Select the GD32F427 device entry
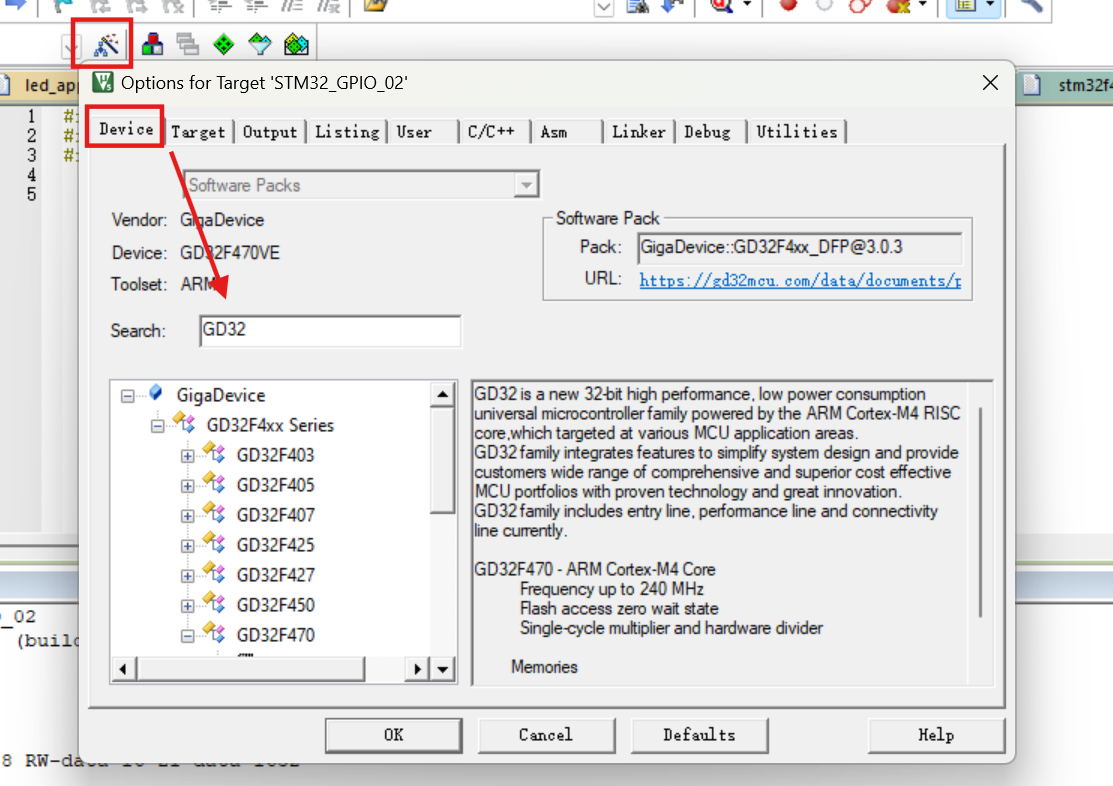1113x786 pixels. (275, 575)
